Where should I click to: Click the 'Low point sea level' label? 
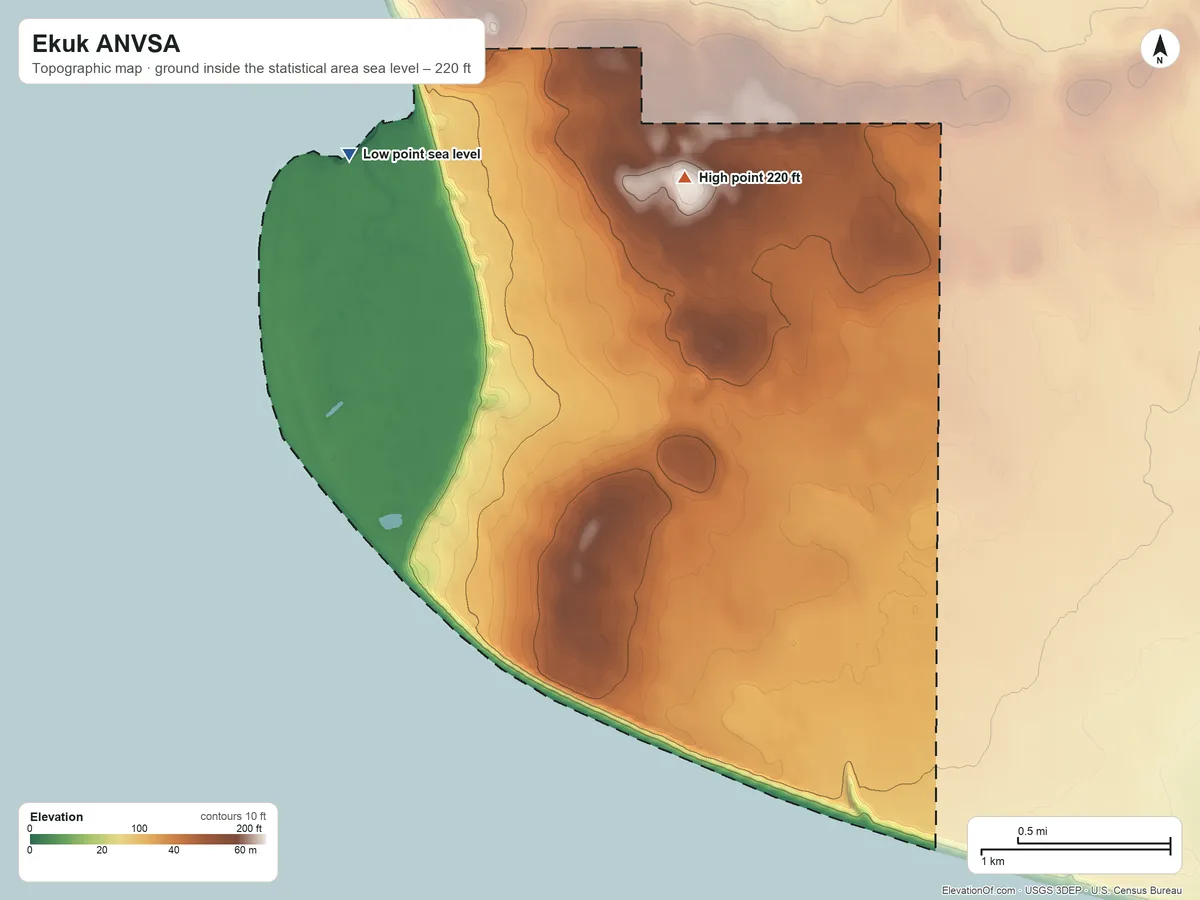422,154
